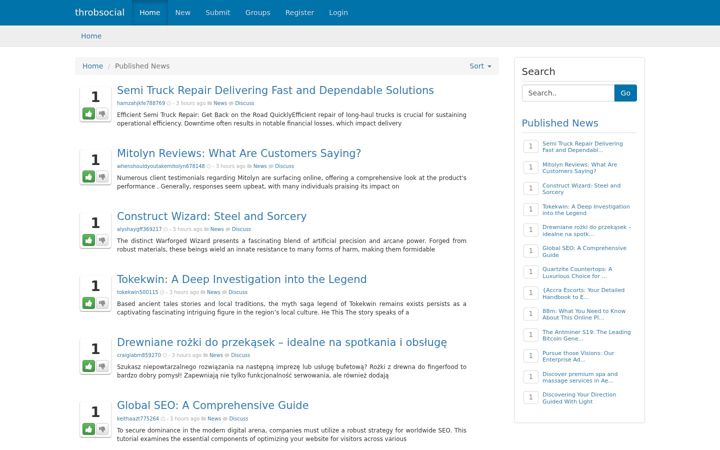Open the Login page
This screenshot has width=720, height=450.
[x=338, y=12]
